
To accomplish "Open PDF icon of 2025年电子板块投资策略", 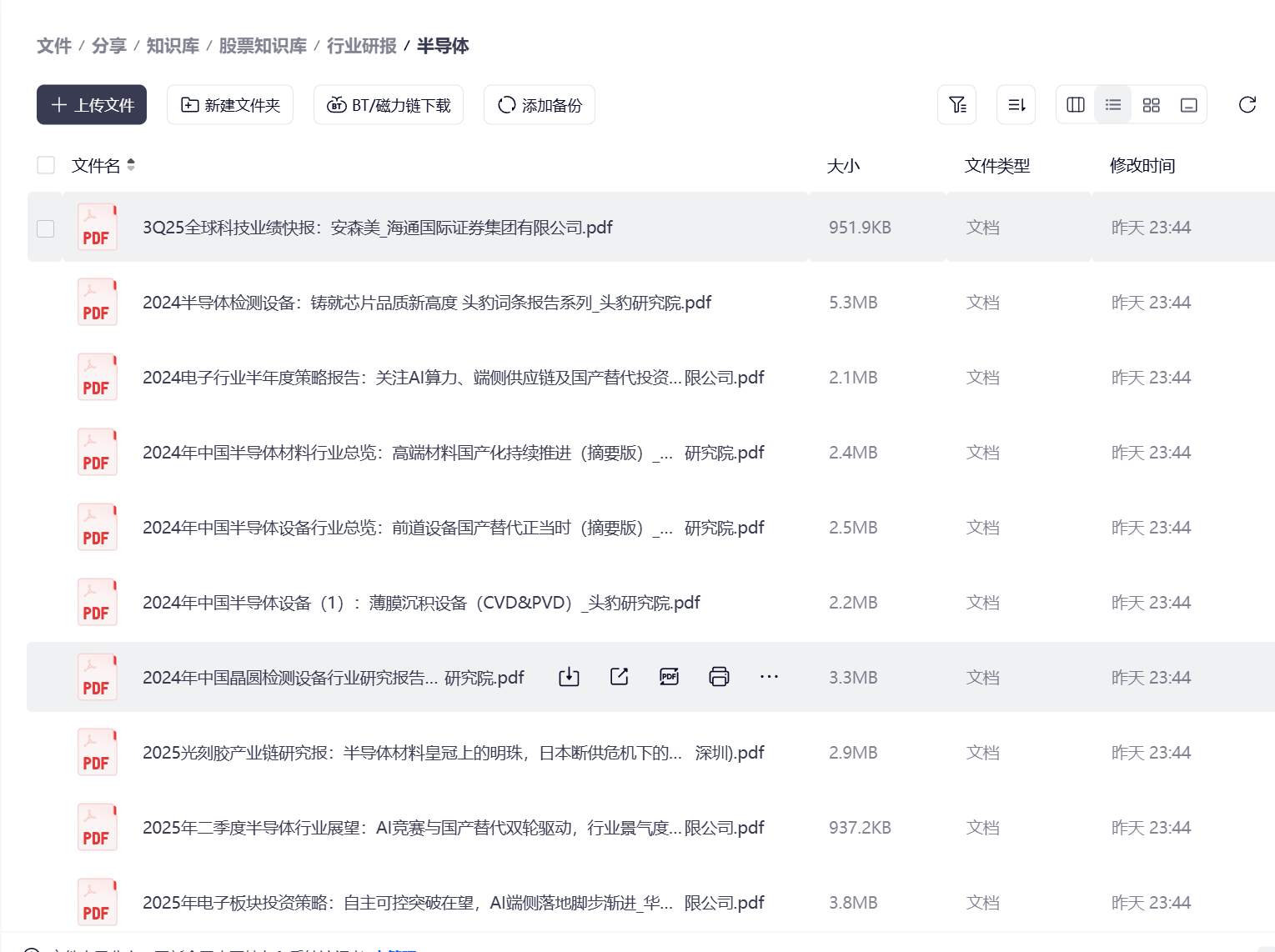I will tap(98, 903).
